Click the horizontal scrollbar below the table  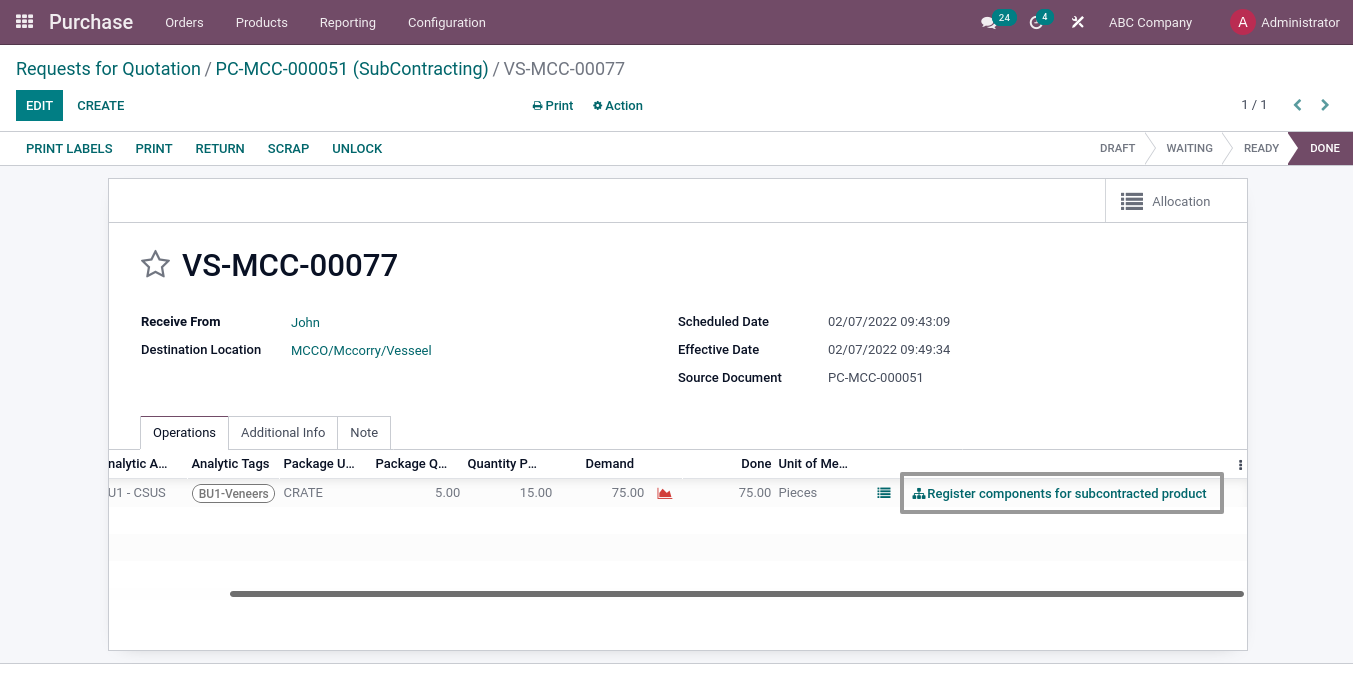[737, 594]
